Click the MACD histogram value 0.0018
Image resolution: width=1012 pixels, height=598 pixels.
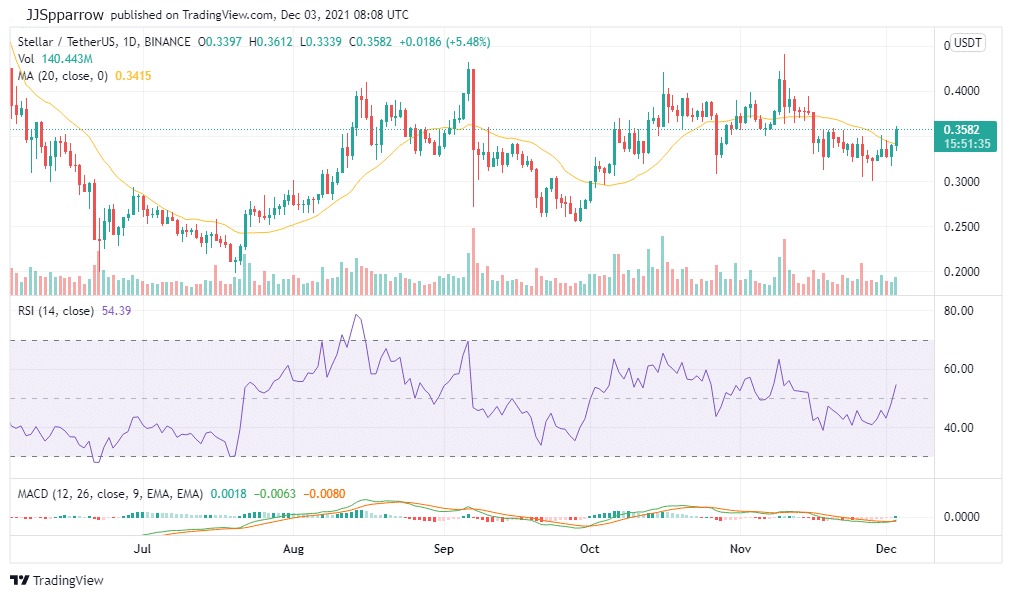coord(228,494)
